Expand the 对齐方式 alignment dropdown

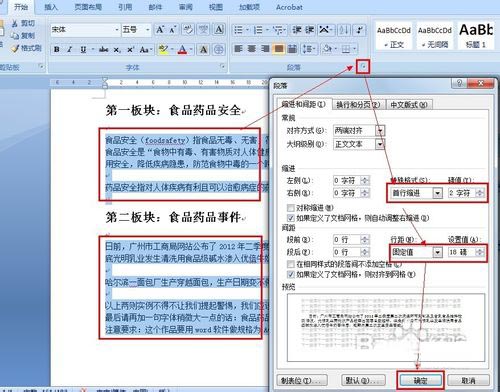point(380,130)
